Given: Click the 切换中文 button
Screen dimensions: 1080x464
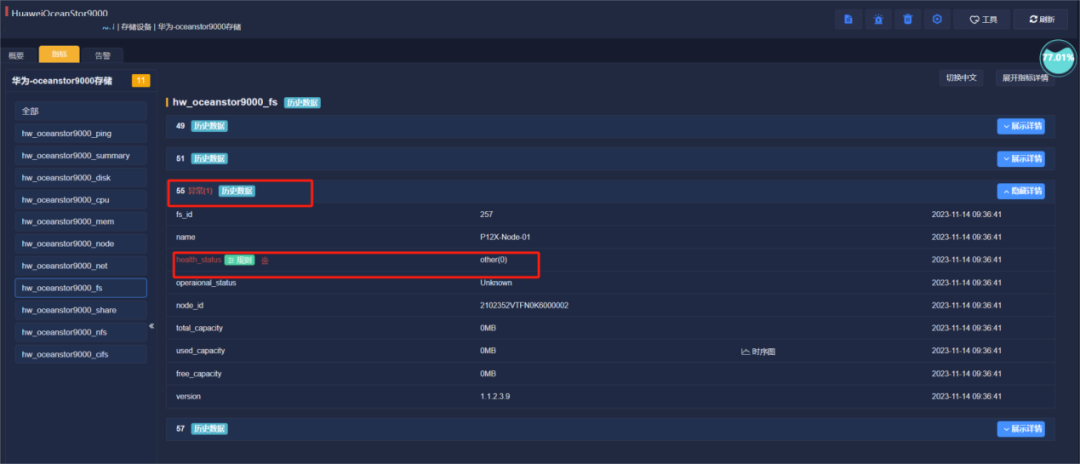Looking at the screenshot, I should [961, 78].
